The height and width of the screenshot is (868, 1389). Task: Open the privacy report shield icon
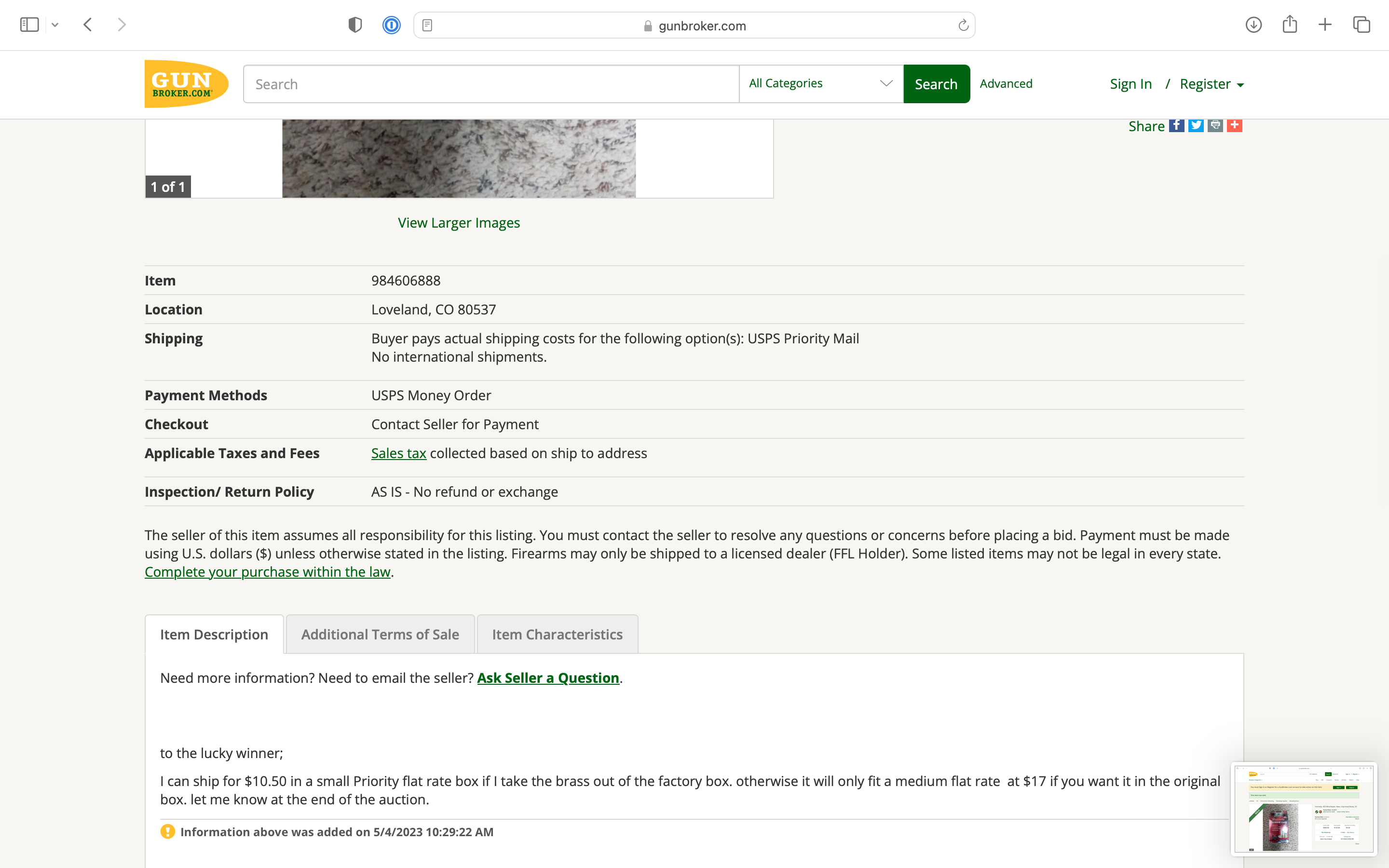coord(355,25)
